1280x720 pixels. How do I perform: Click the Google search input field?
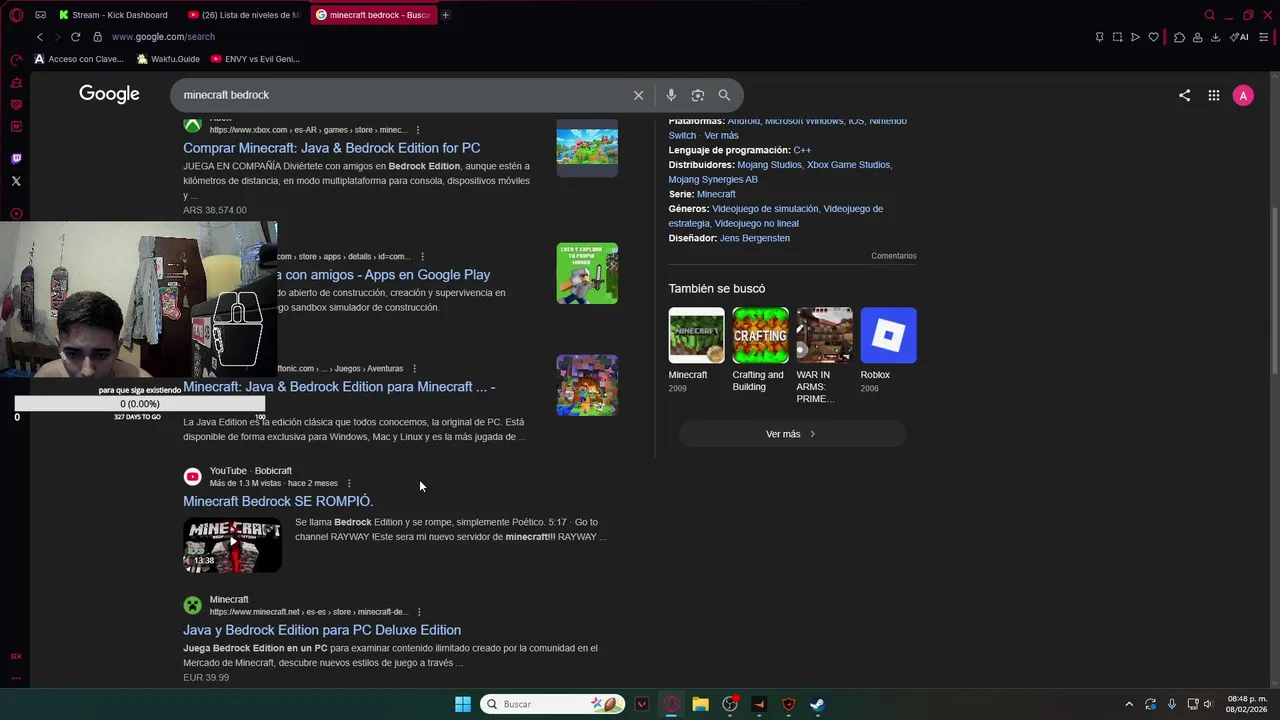click(x=400, y=95)
